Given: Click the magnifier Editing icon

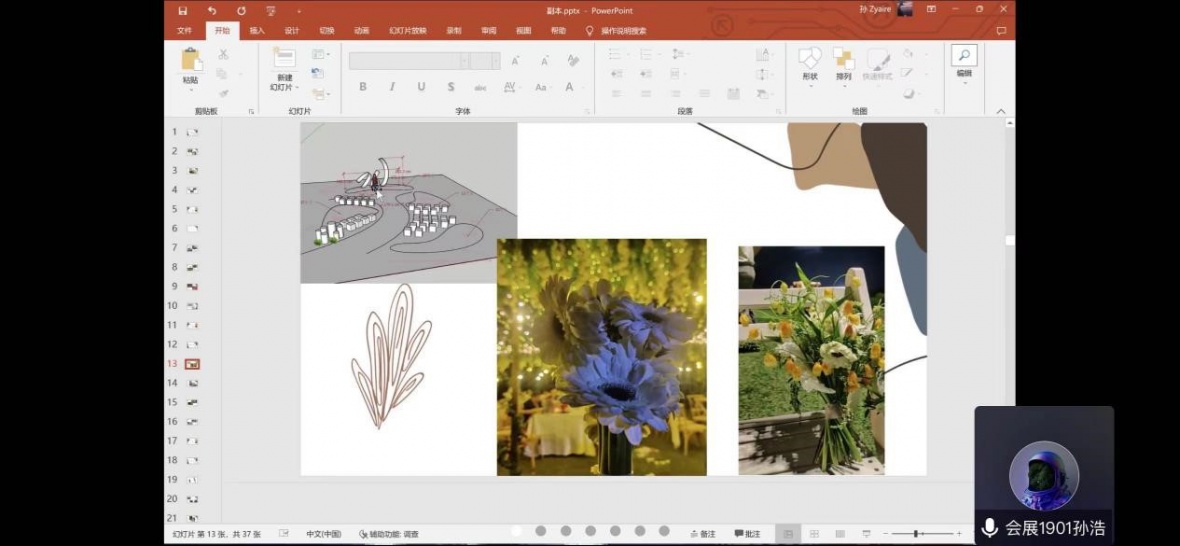Looking at the screenshot, I should coord(964,56).
